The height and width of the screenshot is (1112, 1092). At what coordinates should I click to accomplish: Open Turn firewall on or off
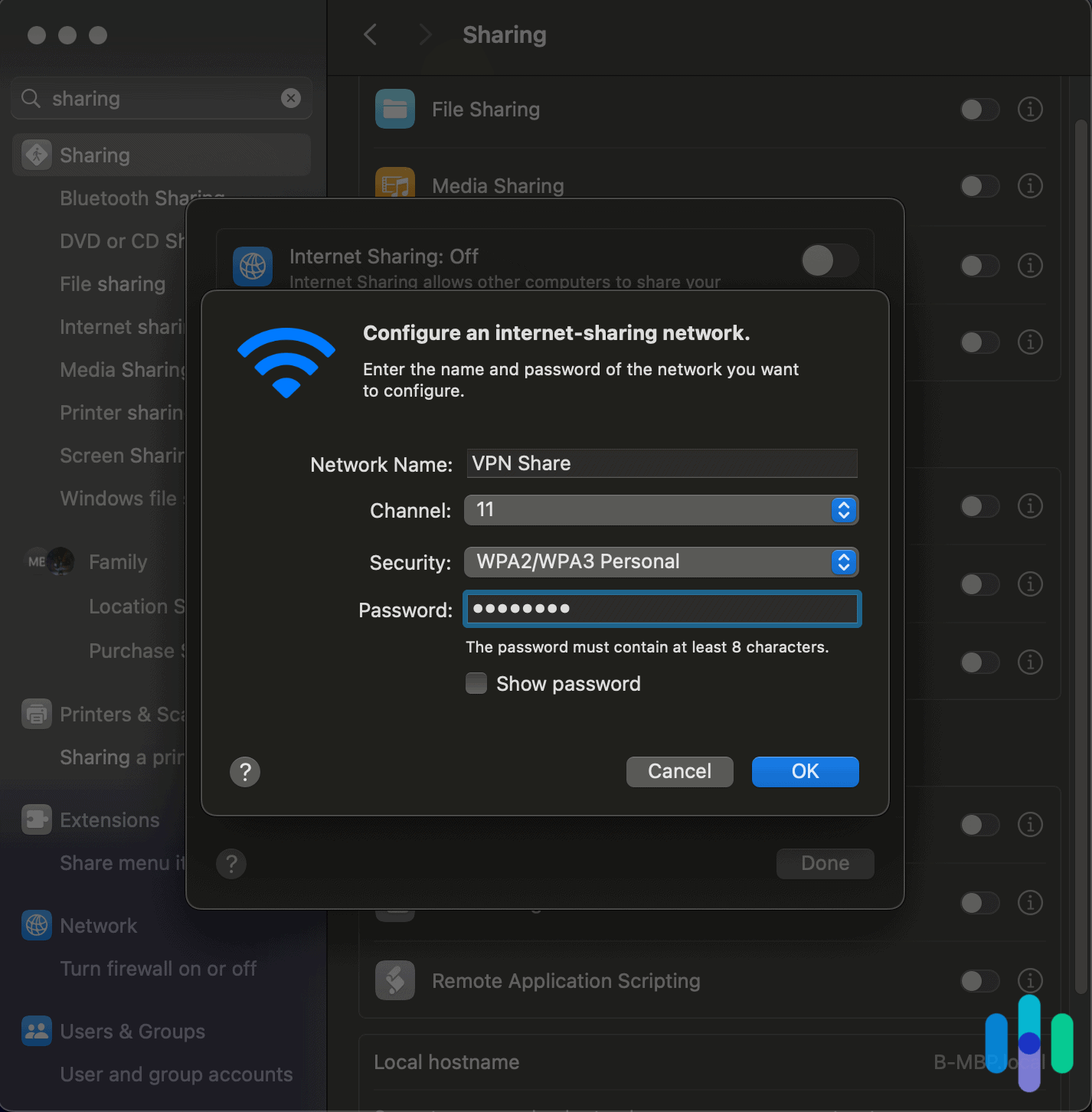pos(159,969)
